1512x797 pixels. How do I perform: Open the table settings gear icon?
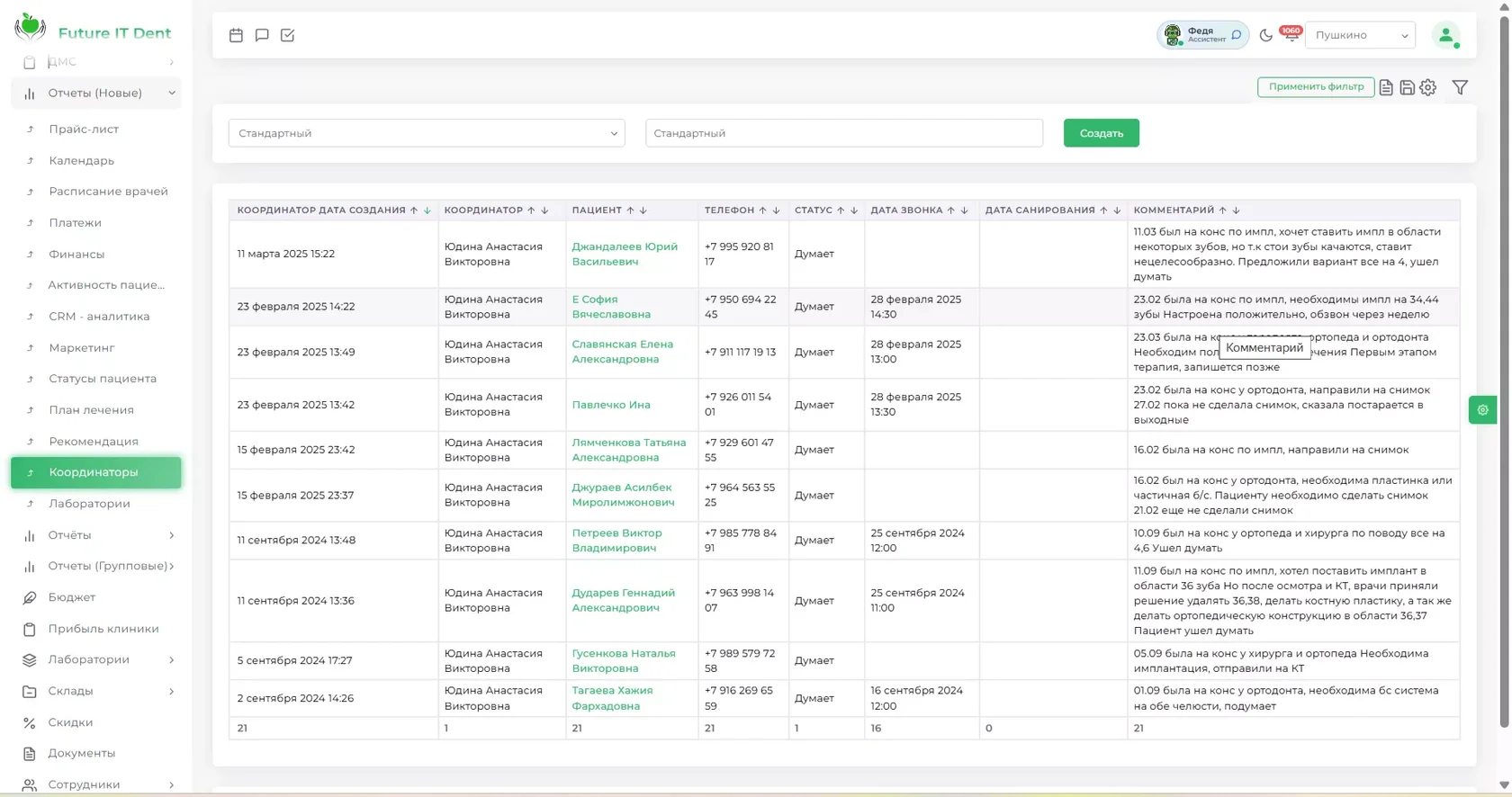(1428, 87)
